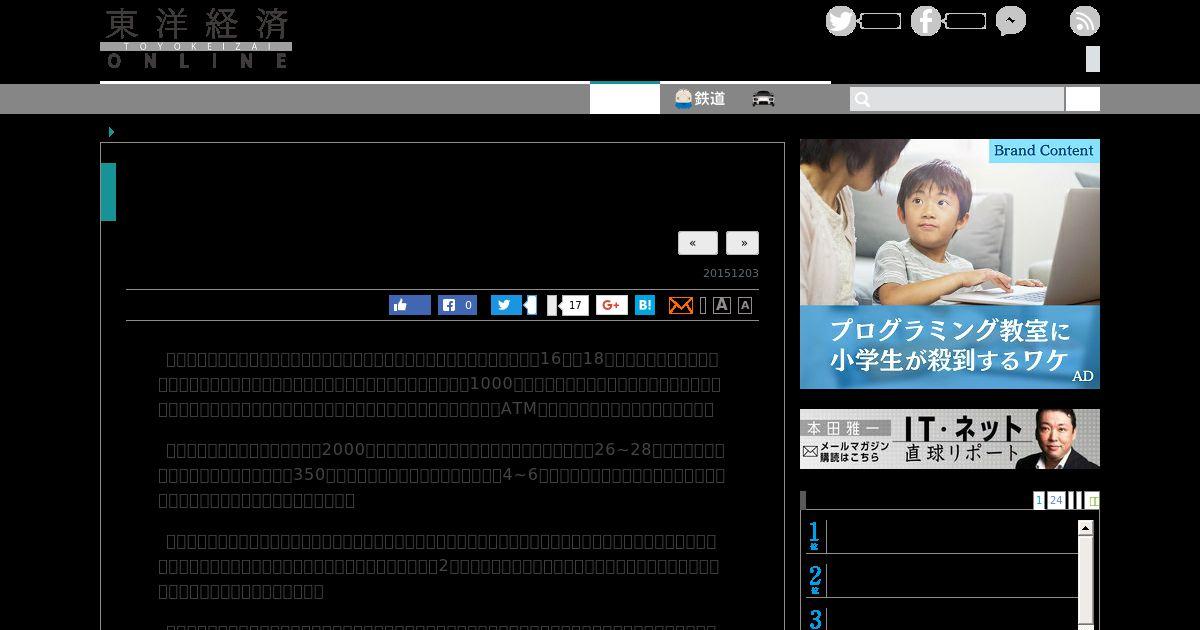Click the magnifier icon in search bar
The height and width of the screenshot is (630, 1200).
click(863, 99)
